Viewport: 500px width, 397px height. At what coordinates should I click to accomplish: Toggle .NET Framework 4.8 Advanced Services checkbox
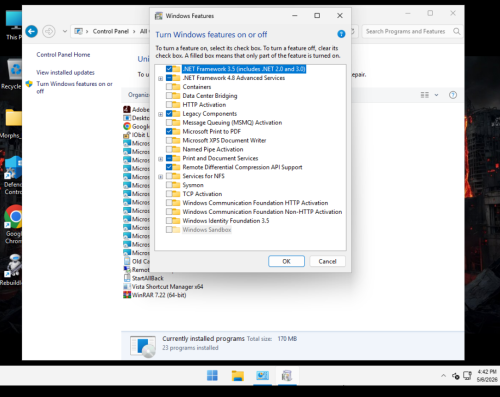pyautogui.click(x=169, y=78)
